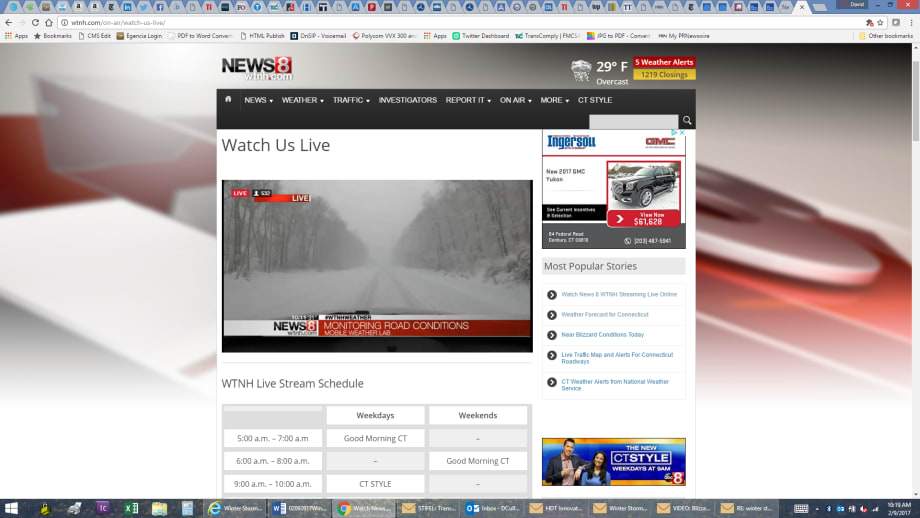Screen dimensions: 920x518
Task: Open the INVESTIGATORS menu item
Action: coord(407,100)
